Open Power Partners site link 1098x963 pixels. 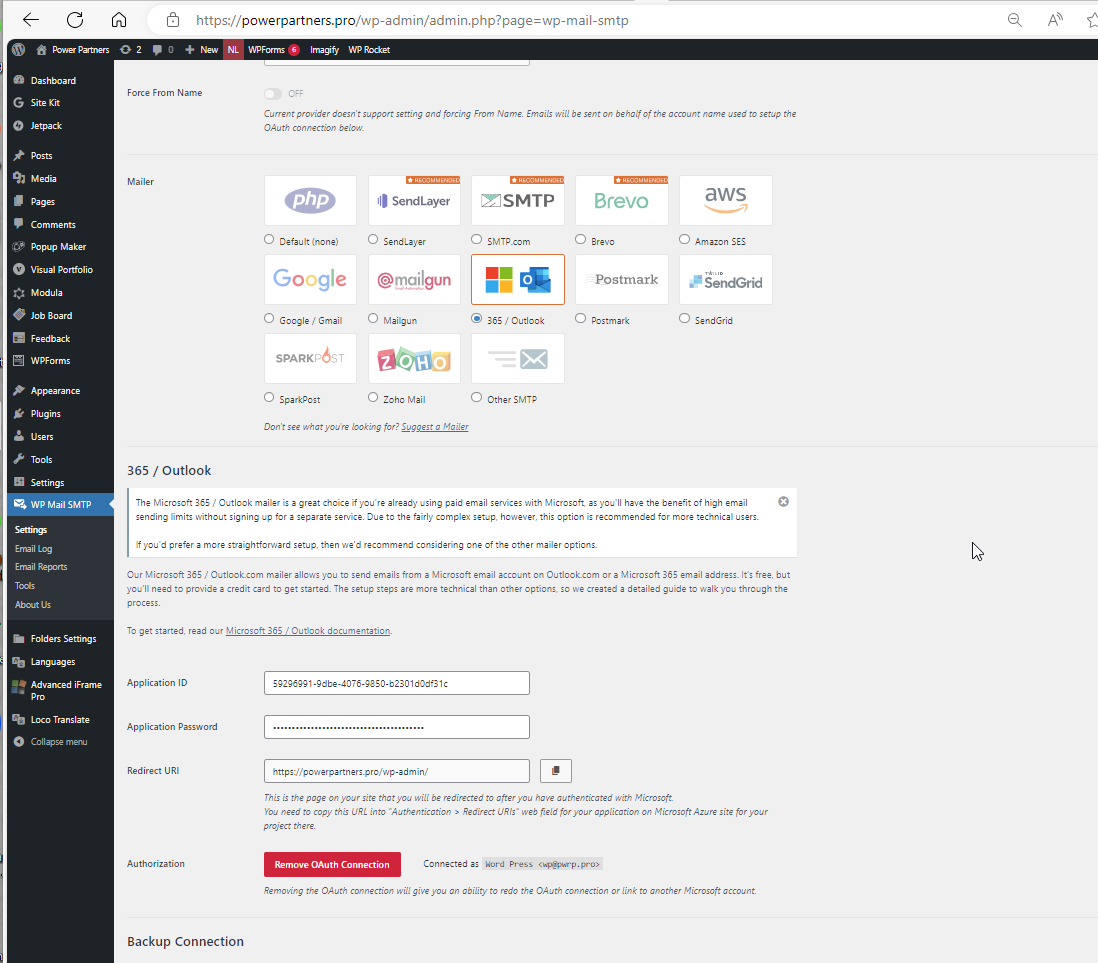tap(73, 50)
